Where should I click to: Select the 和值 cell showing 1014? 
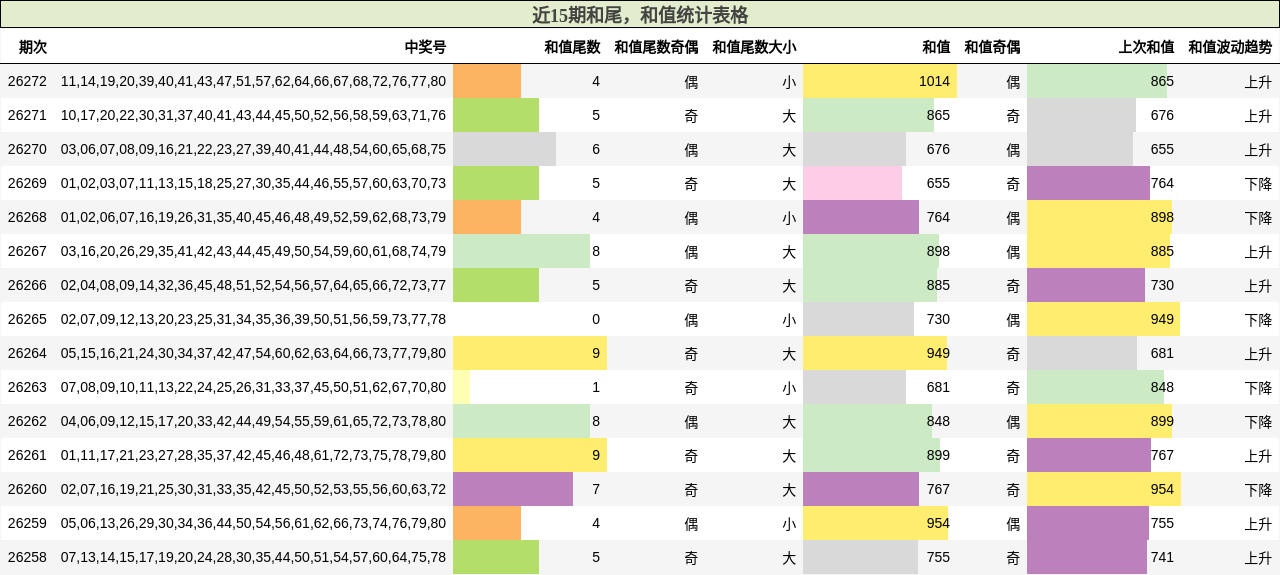[880, 81]
